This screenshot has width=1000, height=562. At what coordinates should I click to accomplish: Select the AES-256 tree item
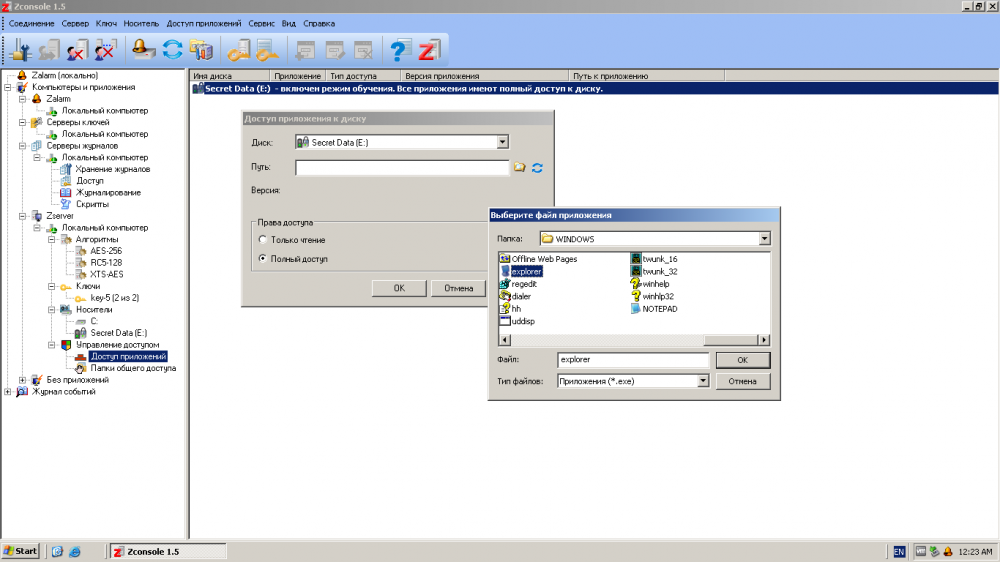[106, 251]
